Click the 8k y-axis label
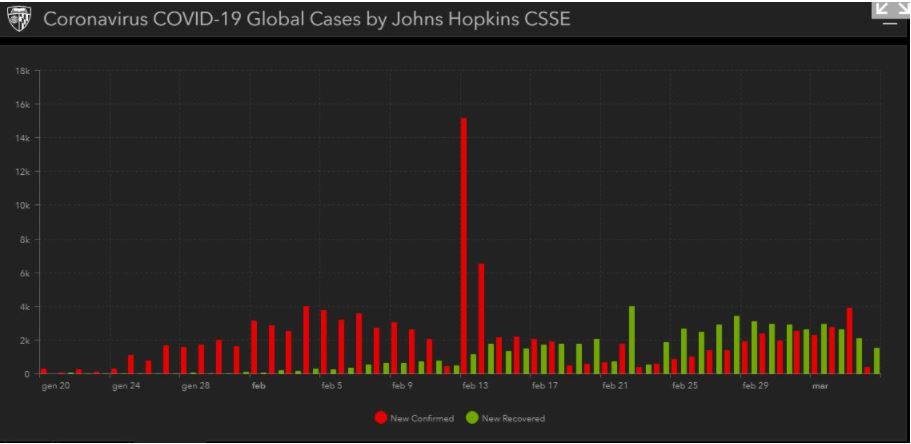The height and width of the screenshot is (444, 911). [x=25, y=239]
